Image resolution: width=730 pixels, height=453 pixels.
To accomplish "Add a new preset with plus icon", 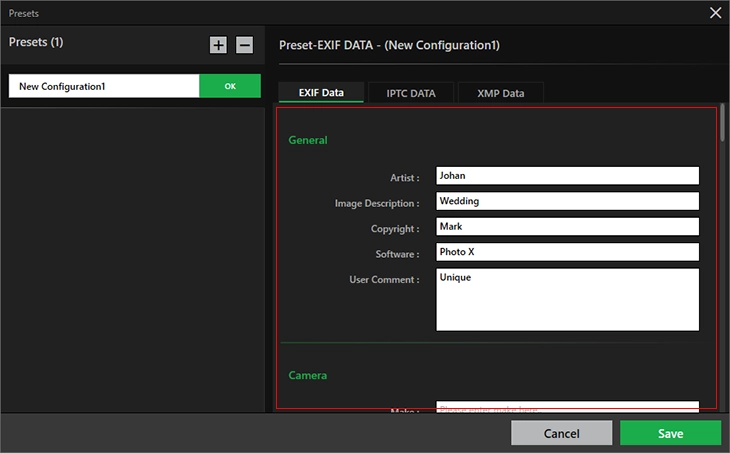I will point(218,45).
